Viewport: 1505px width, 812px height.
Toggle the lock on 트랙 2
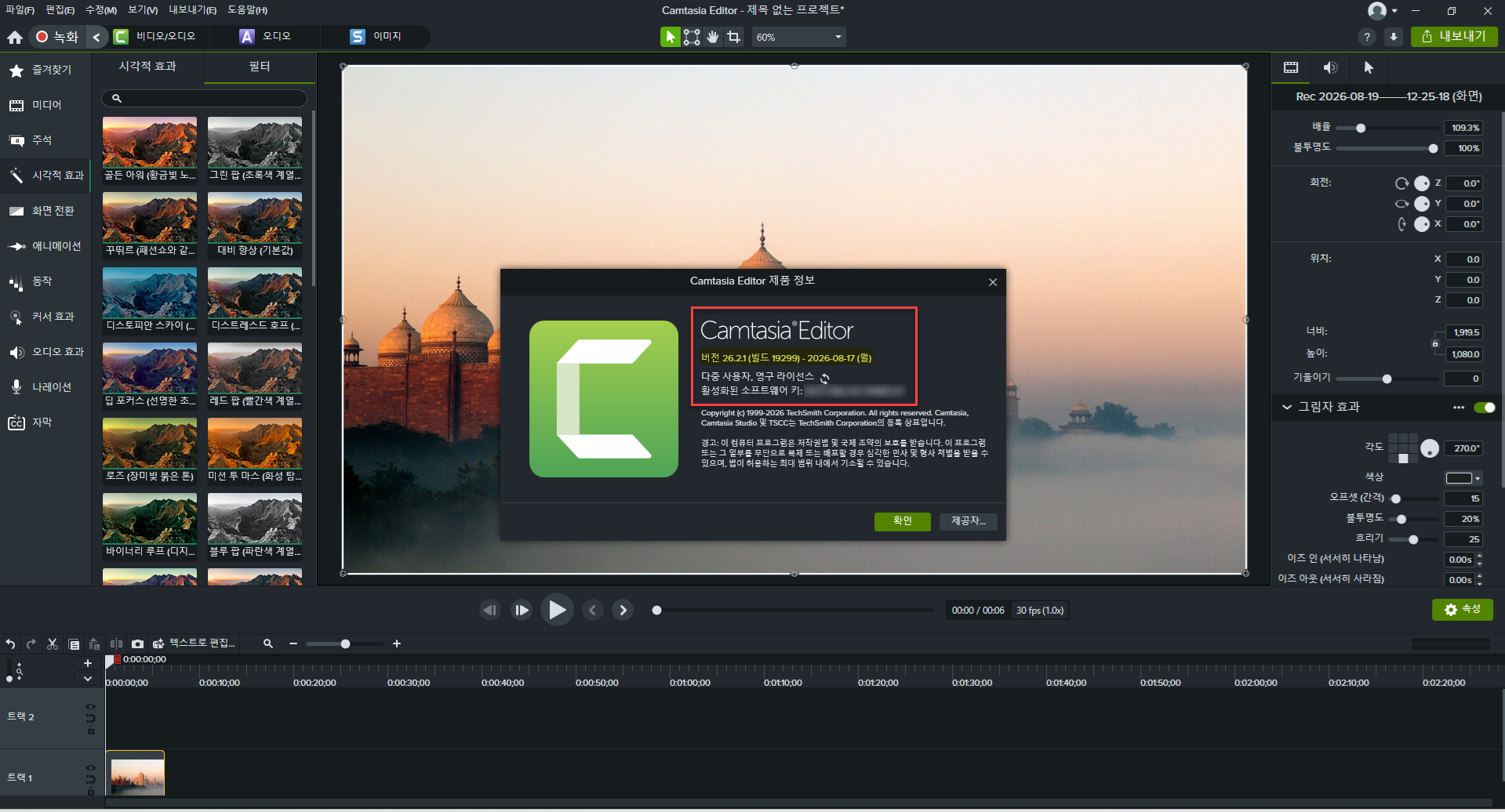91,730
